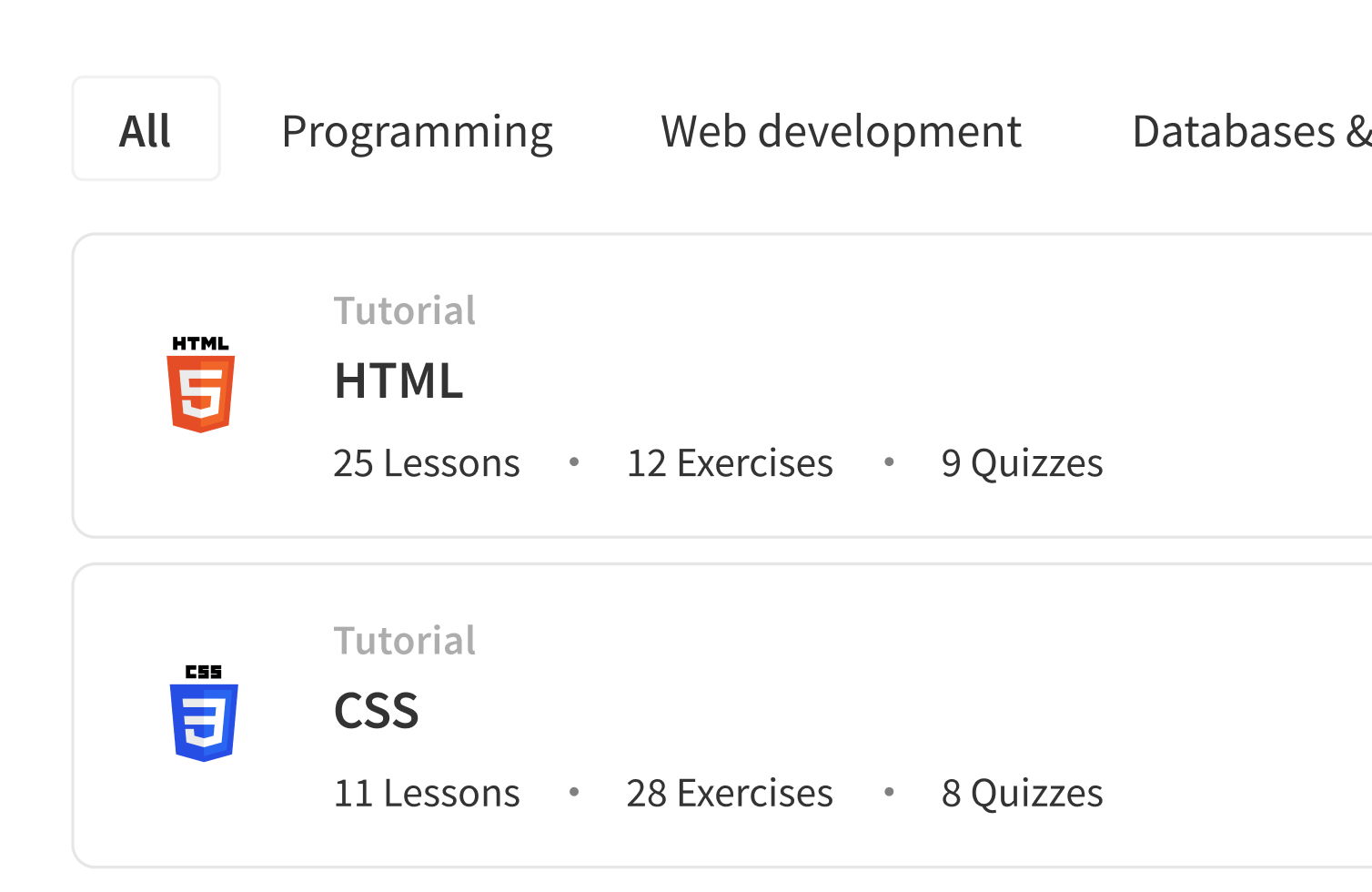The height and width of the screenshot is (892, 1372).
Task: Click the HTML title link
Action: click(398, 382)
